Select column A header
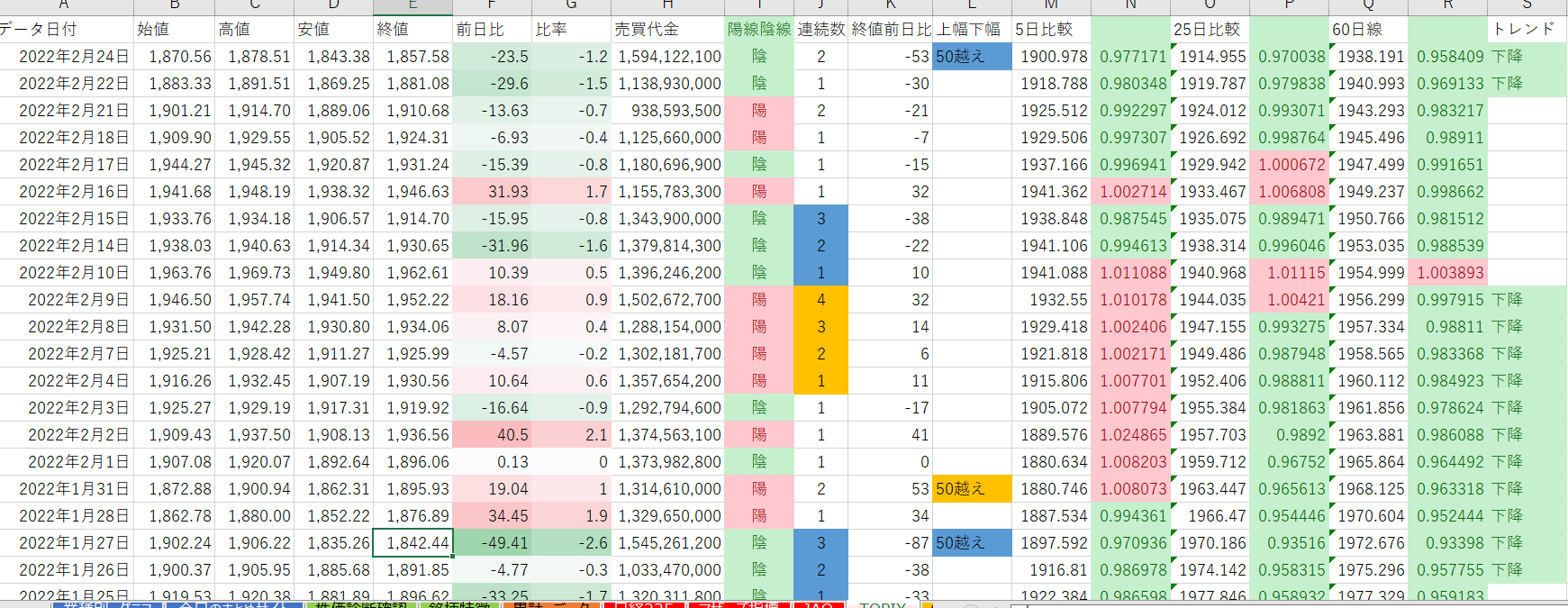 coord(63,6)
